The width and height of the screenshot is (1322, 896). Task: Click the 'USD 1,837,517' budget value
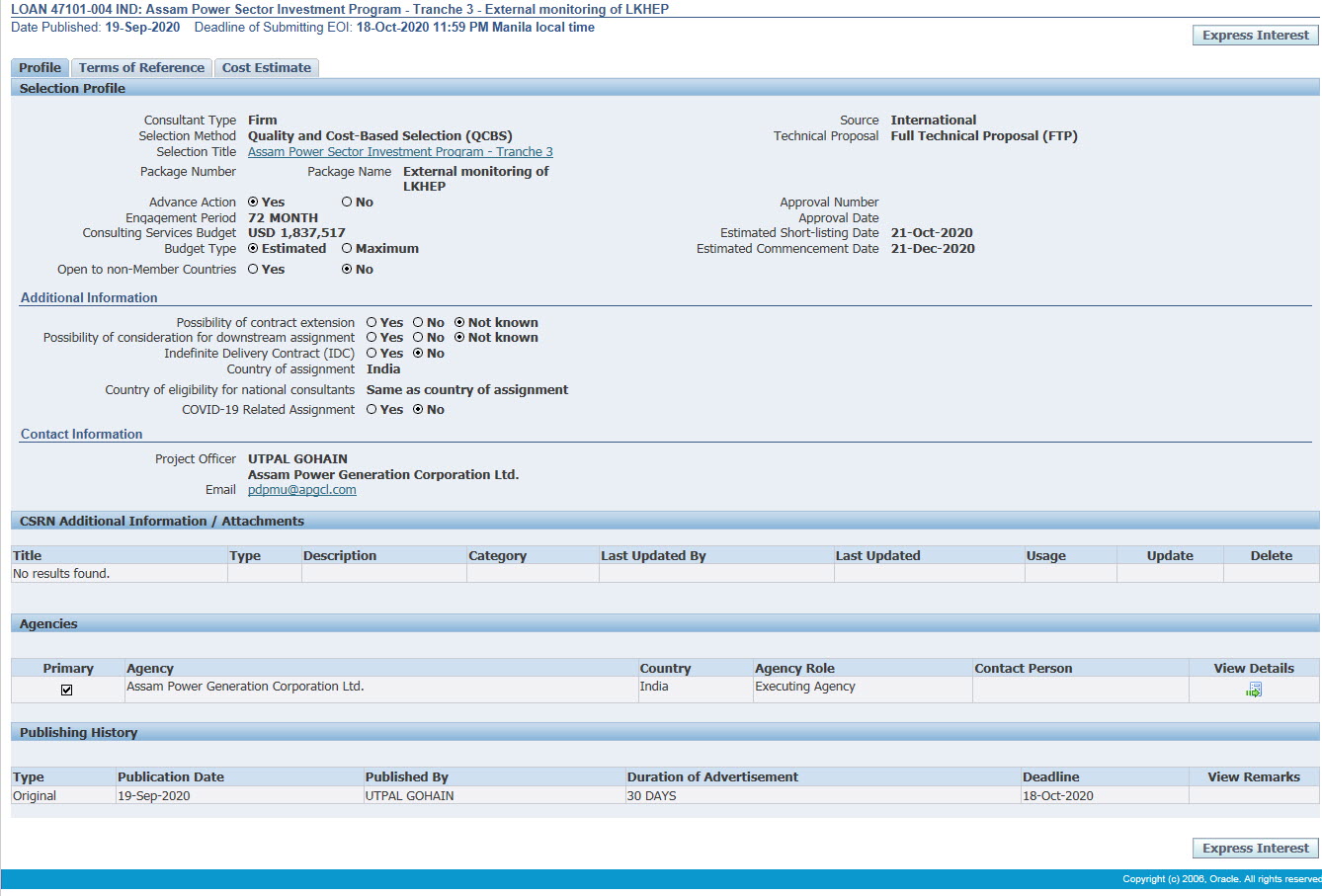(296, 232)
